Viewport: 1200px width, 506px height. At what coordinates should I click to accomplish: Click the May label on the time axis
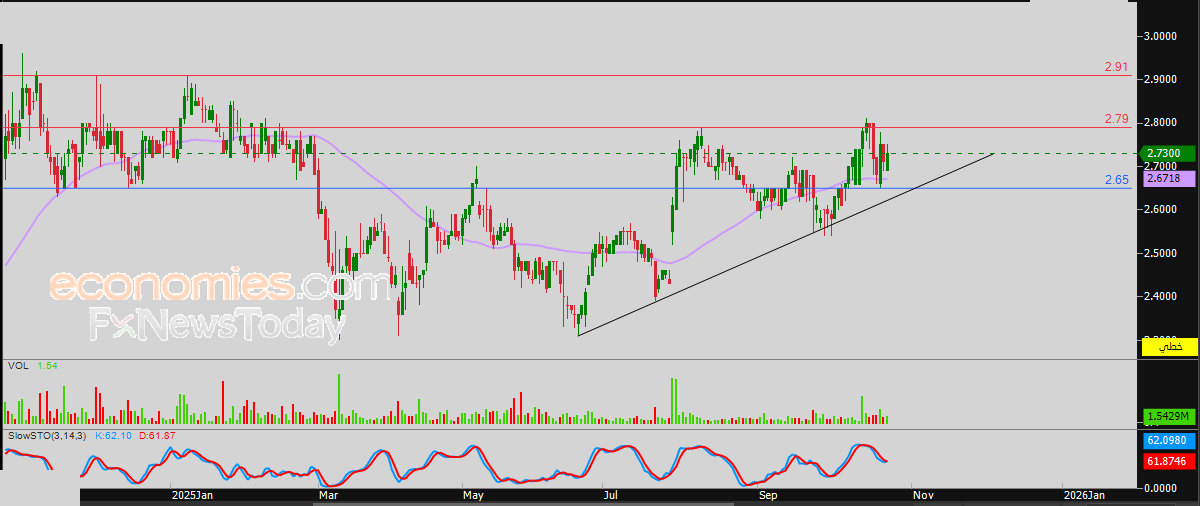click(x=472, y=495)
